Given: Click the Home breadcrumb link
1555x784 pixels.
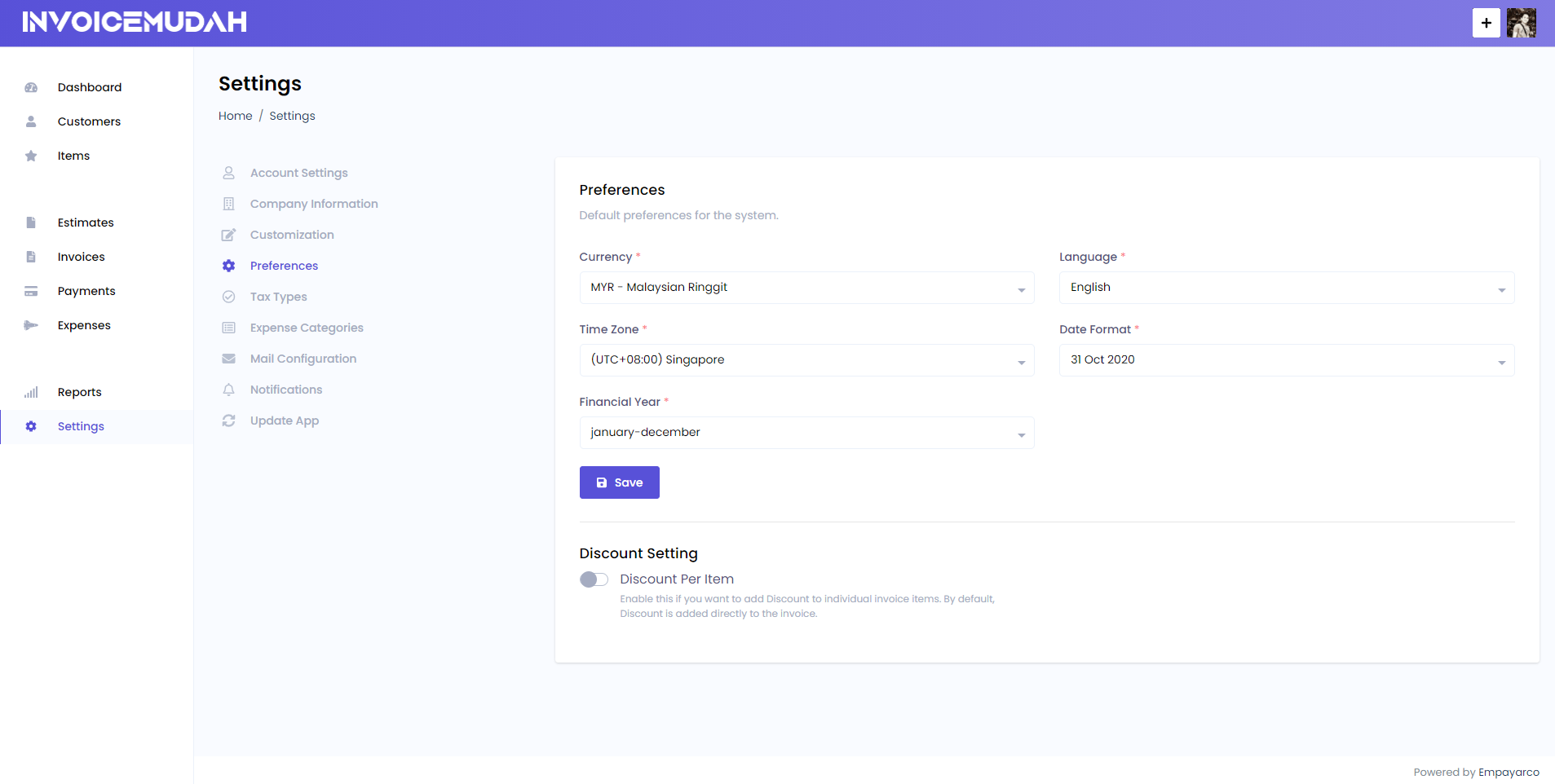Looking at the screenshot, I should tap(235, 116).
